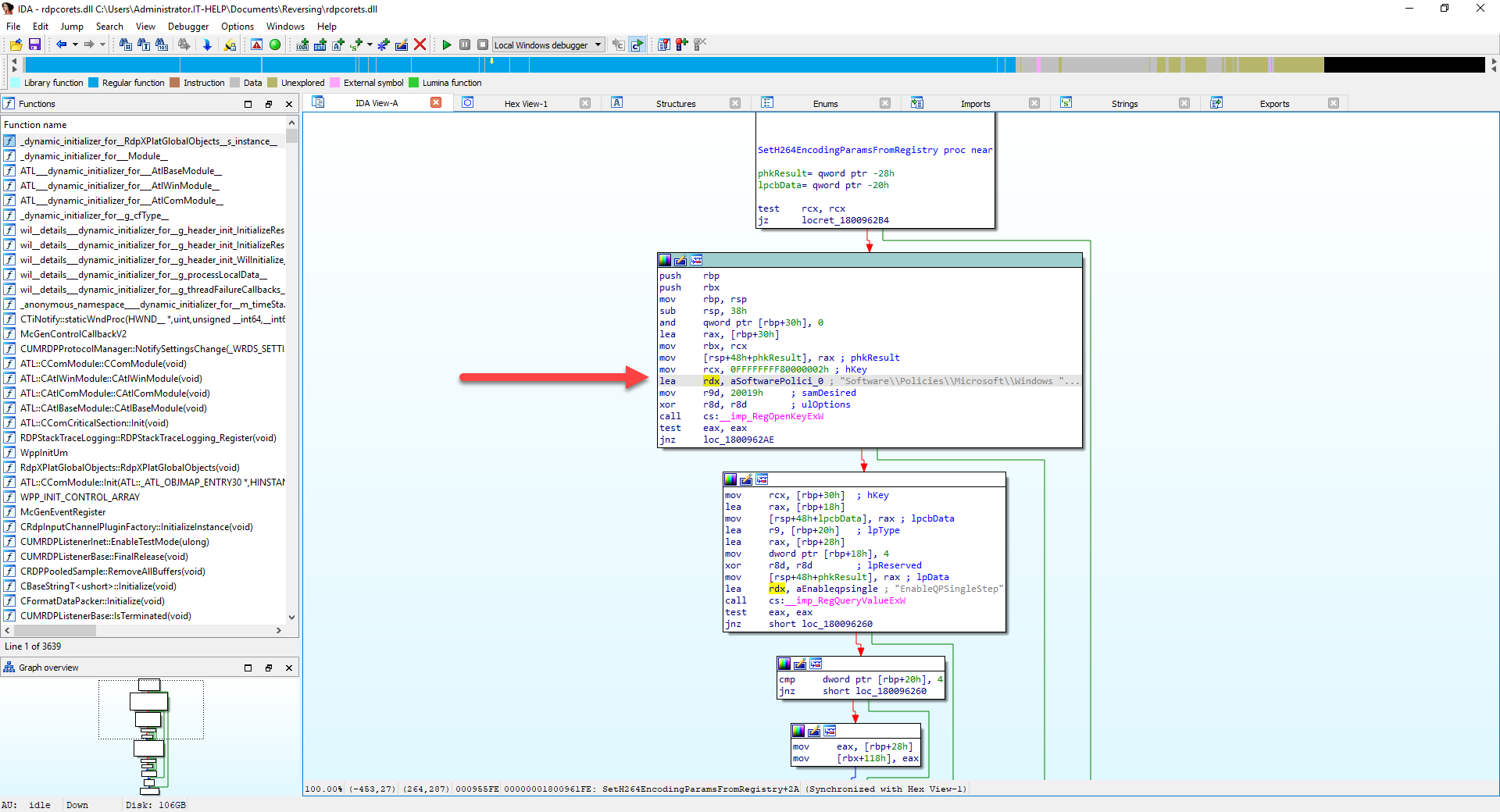The height and width of the screenshot is (812, 1500).
Task: Open the Jump back history dropdown arrow
Action: (x=74, y=45)
